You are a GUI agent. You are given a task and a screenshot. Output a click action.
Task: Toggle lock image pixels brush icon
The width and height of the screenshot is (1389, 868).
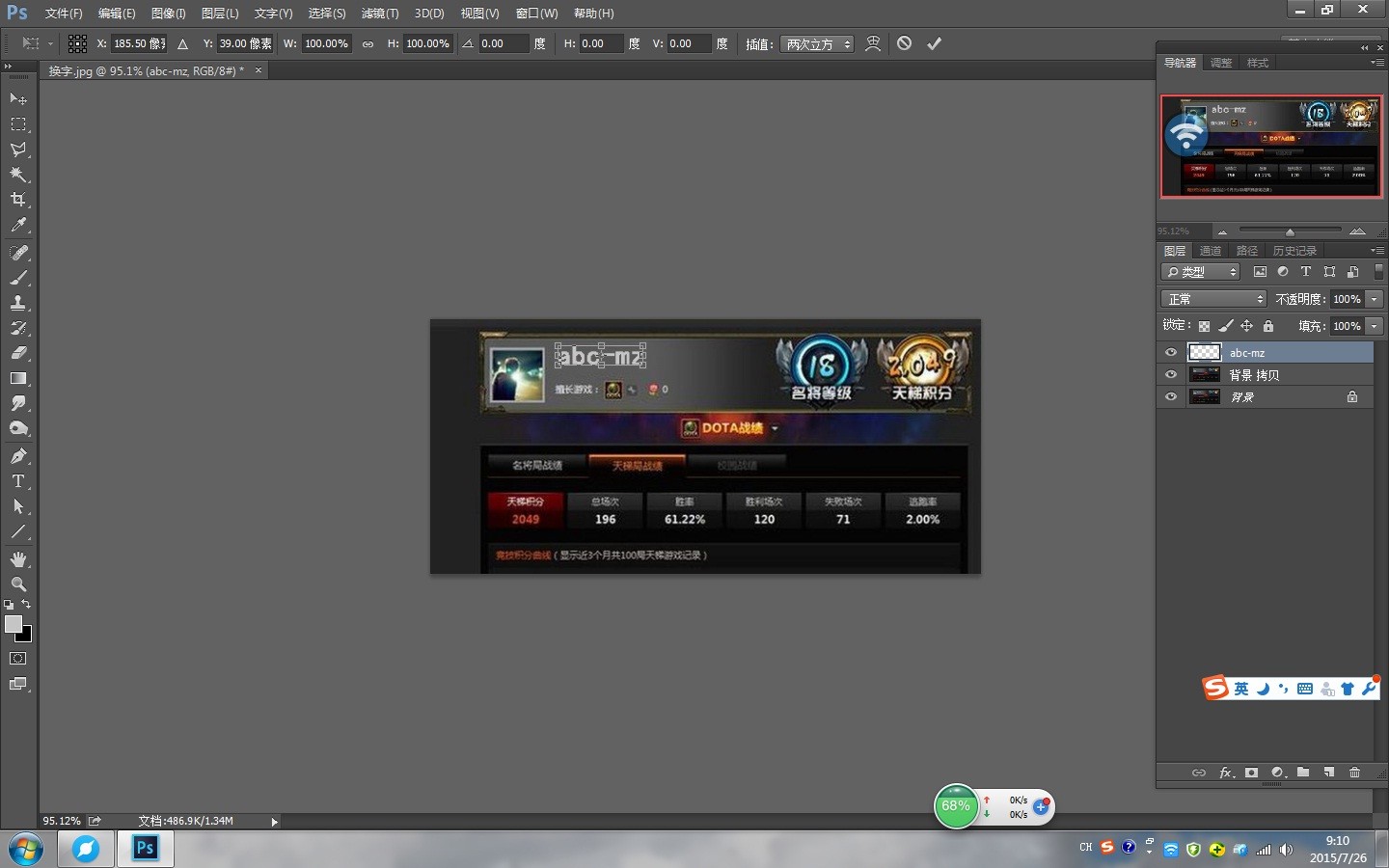point(1225,326)
